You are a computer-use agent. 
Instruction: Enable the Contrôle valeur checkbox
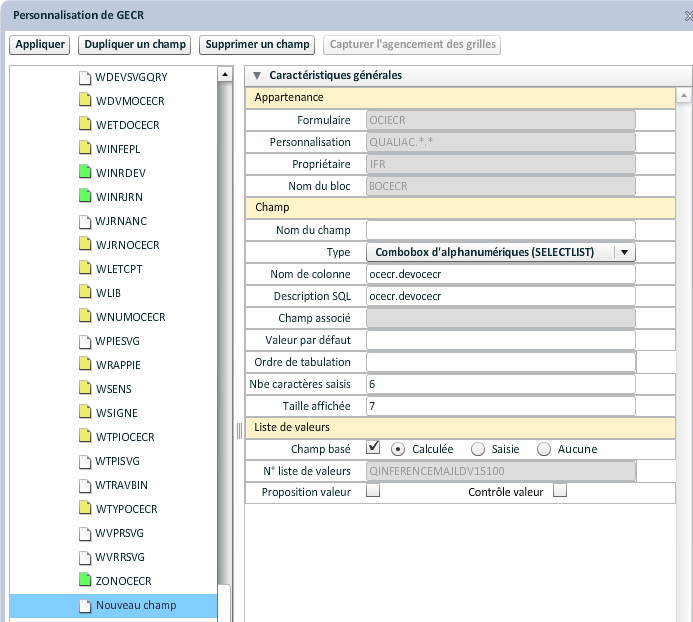560,491
